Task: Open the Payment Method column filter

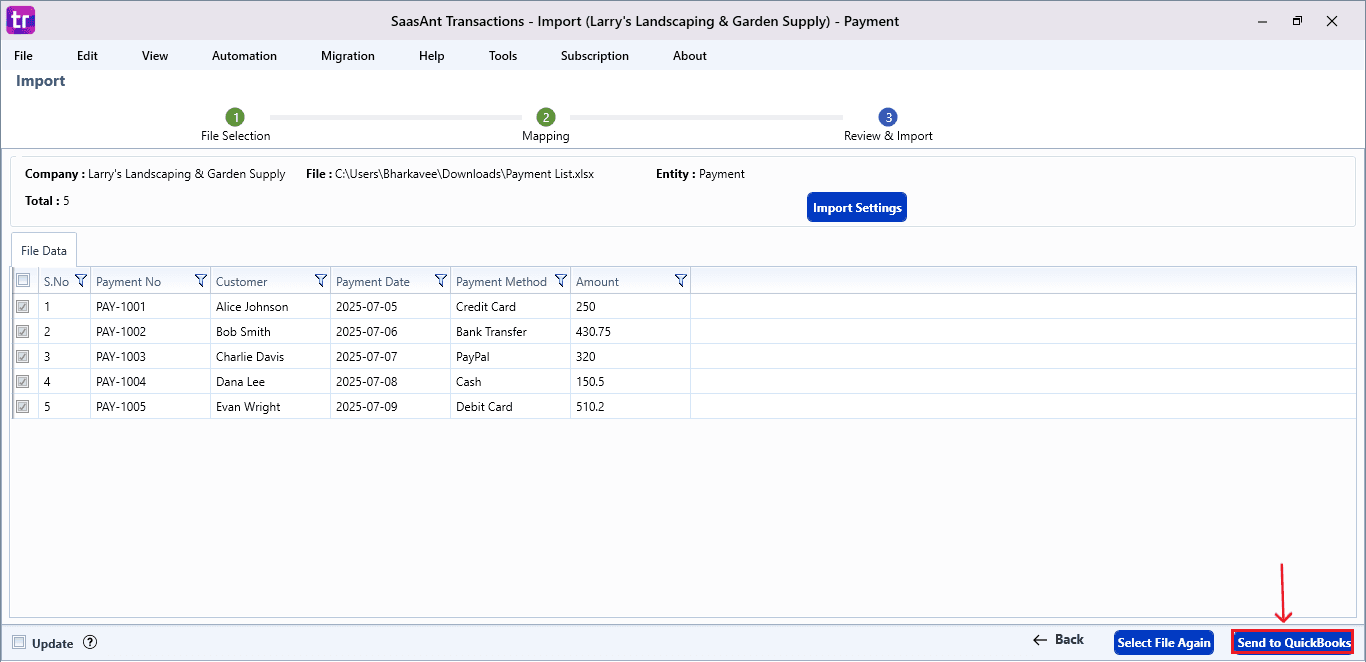Action: [x=561, y=280]
